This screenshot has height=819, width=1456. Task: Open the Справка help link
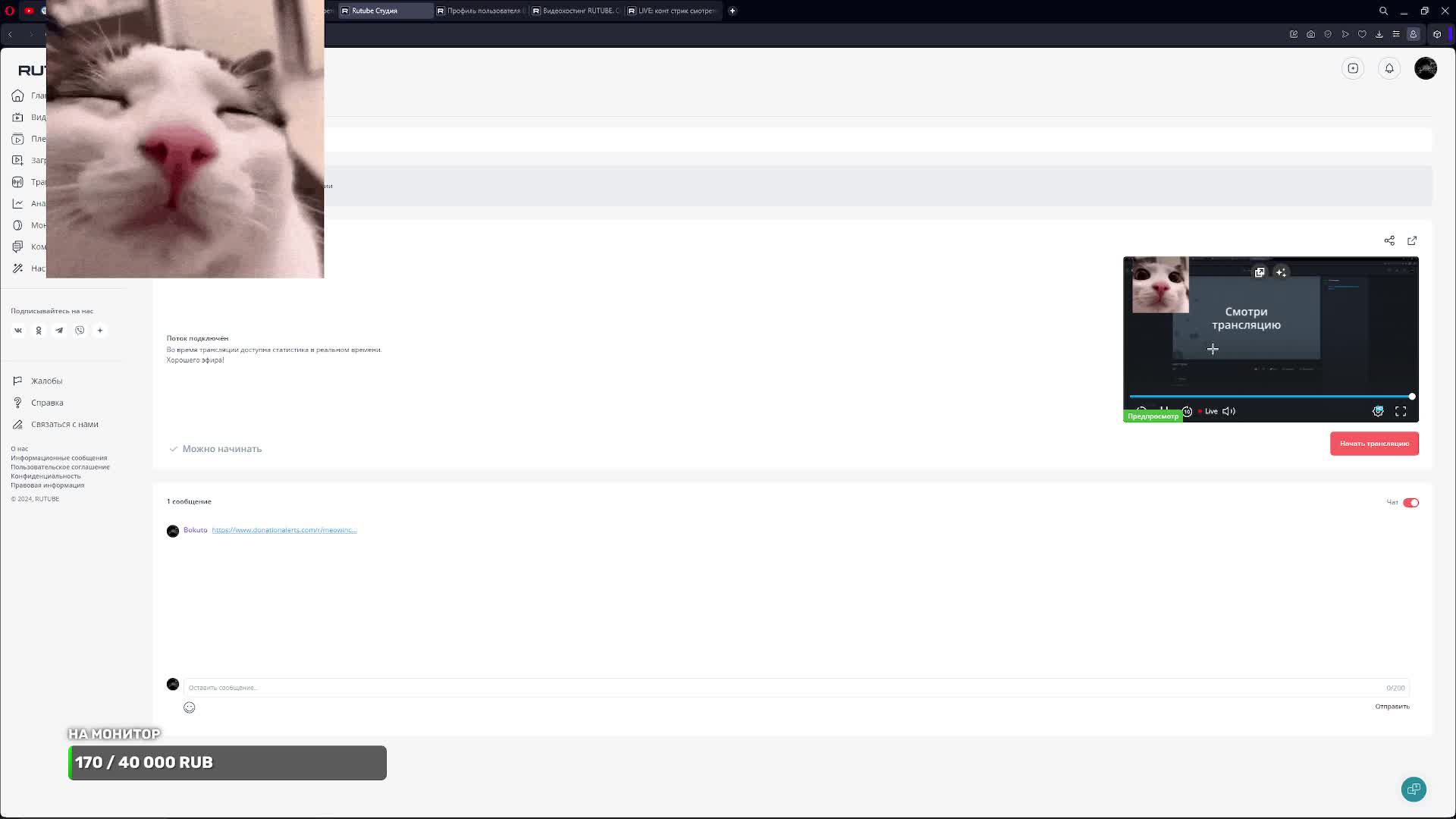[x=47, y=403]
